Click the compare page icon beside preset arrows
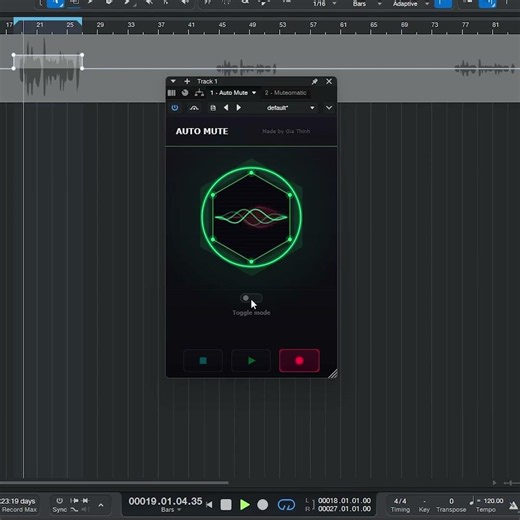 tap(213, 108)
